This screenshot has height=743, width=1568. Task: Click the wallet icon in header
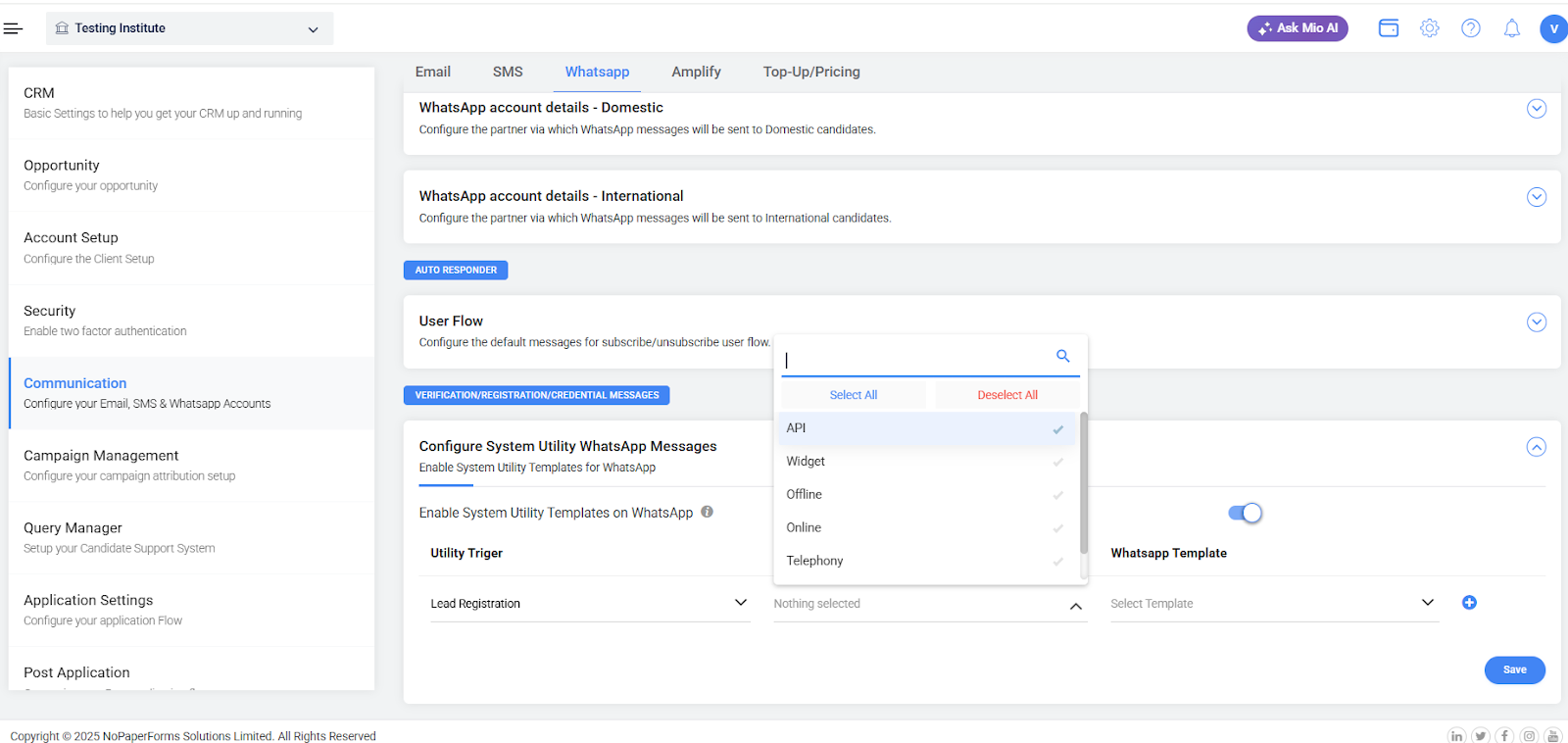coord(1388,28)
